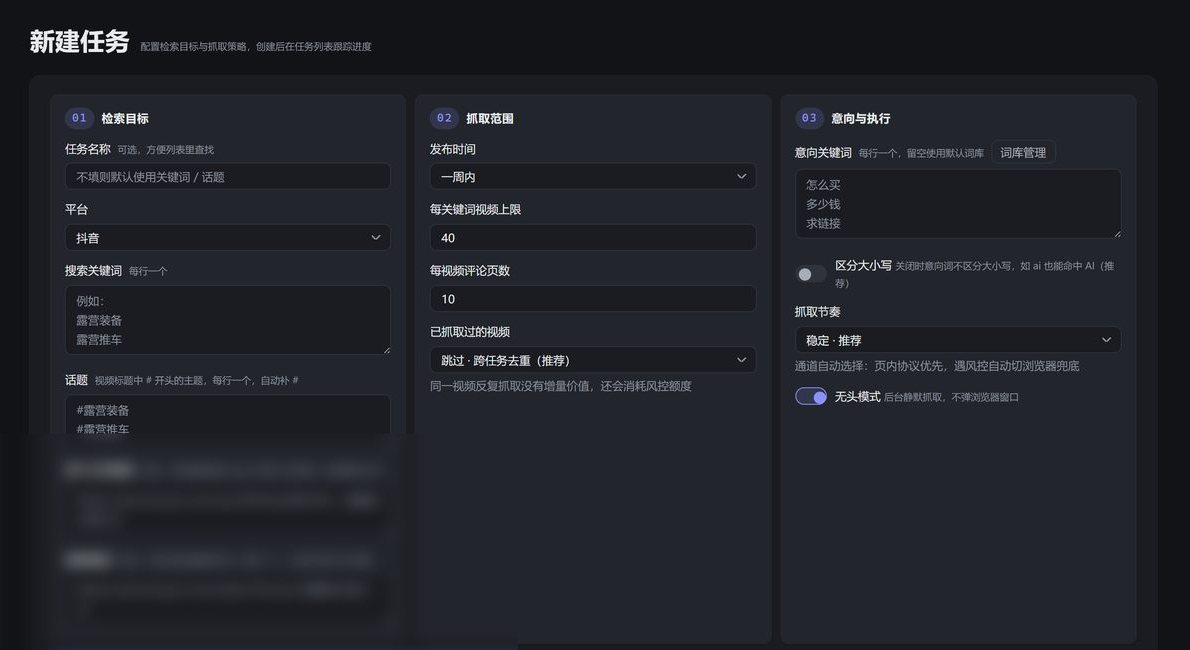
Task: Click the 话题 text area
Action: click(228, 415)
